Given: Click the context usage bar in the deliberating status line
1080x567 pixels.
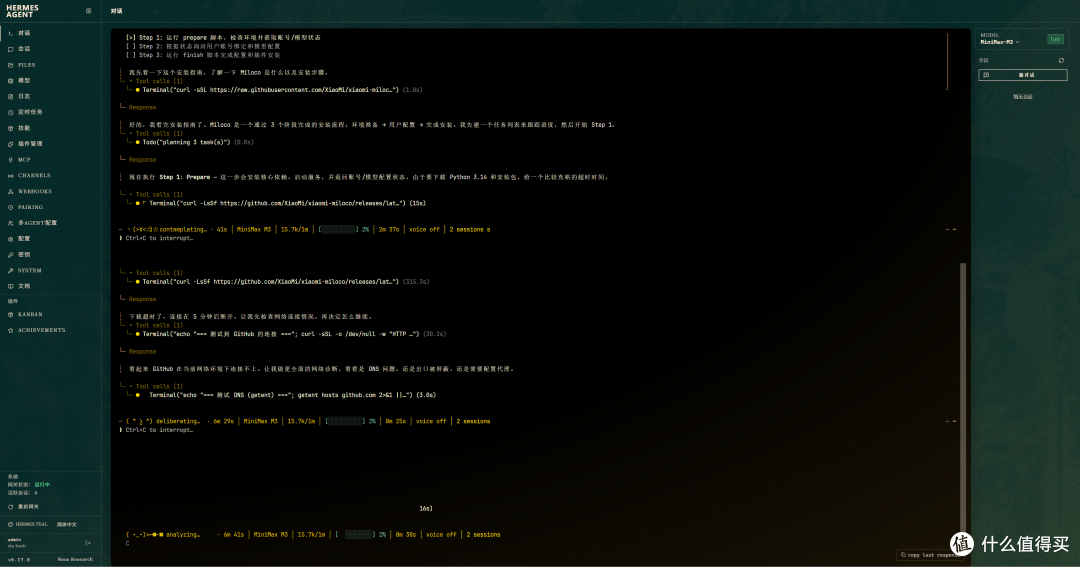Looking at the screenshot, I should pos(344,422).
